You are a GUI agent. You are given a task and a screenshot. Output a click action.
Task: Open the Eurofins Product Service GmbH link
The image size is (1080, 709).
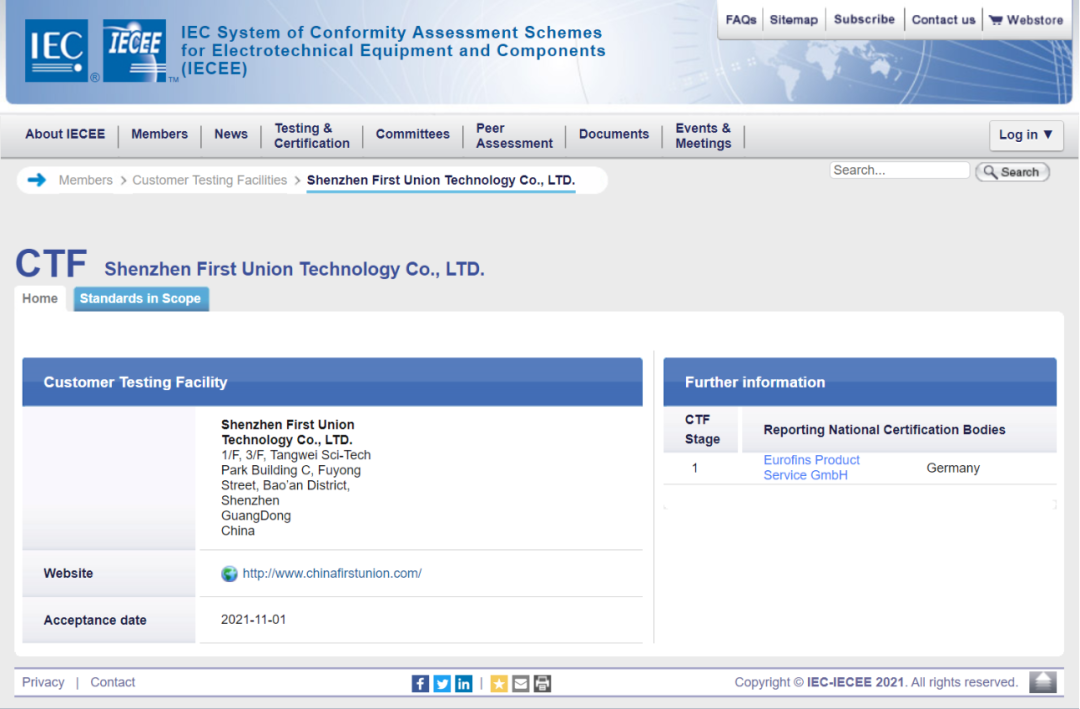[x=811, y=467]
